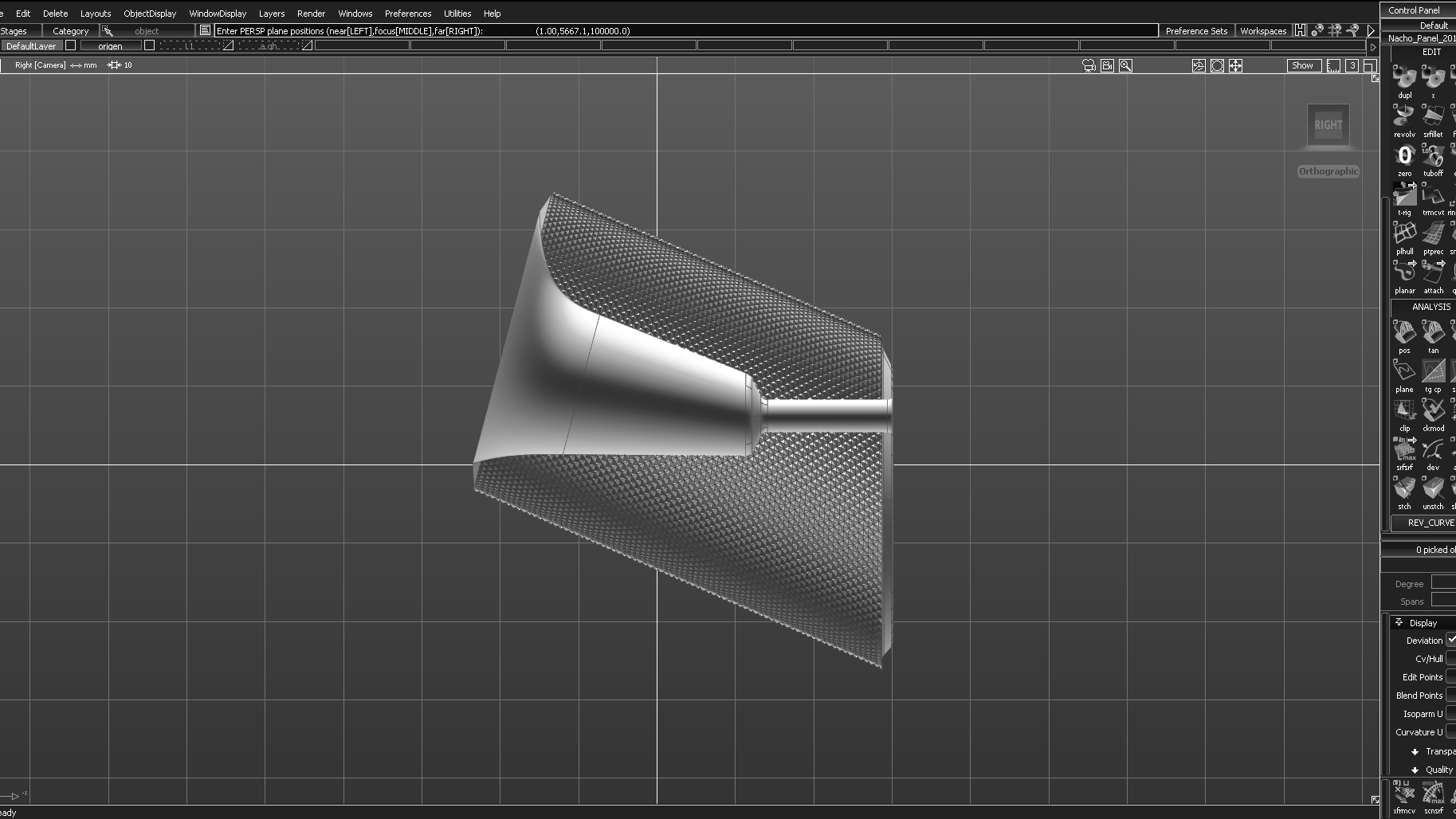Screen dimensions: 1456x819
Task: Toggle the DefaultLayer visibility box
Action: (x=70, y=45)
